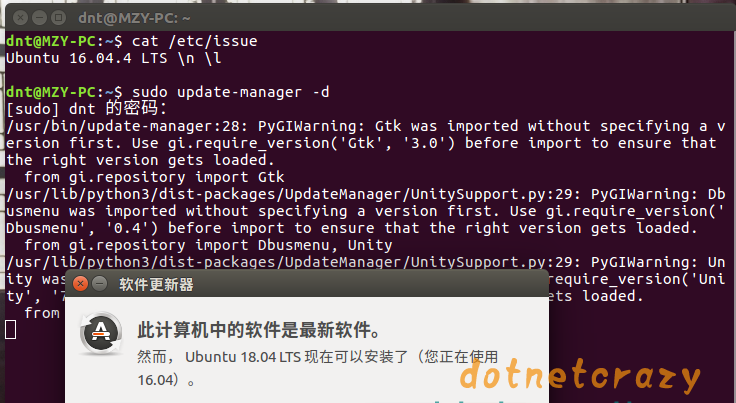Maximize the terminal window
Screen dimensions: 736x403
click(x=58, y=18)
